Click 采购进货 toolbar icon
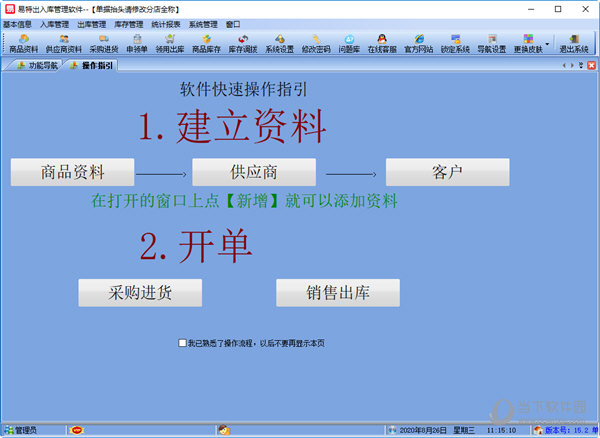 click(104, 43)
